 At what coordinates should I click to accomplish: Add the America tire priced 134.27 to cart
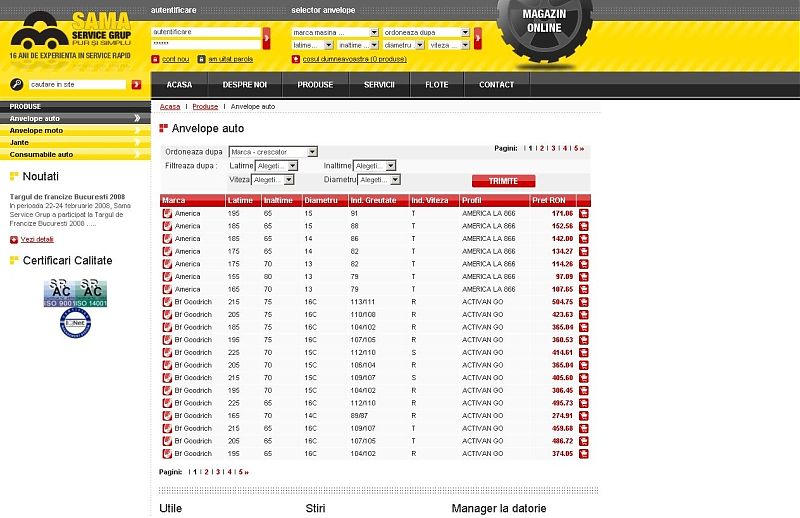click(584, 252)
